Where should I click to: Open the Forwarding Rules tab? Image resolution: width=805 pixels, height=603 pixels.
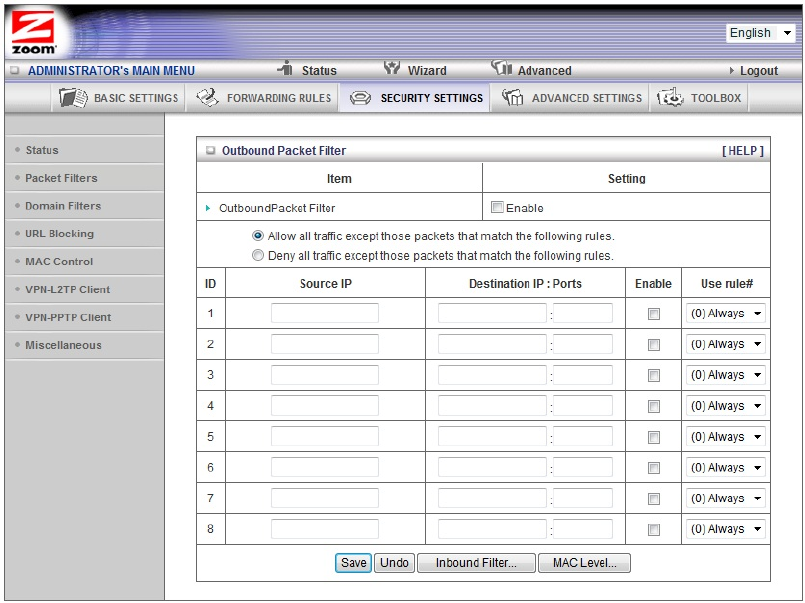262,98
